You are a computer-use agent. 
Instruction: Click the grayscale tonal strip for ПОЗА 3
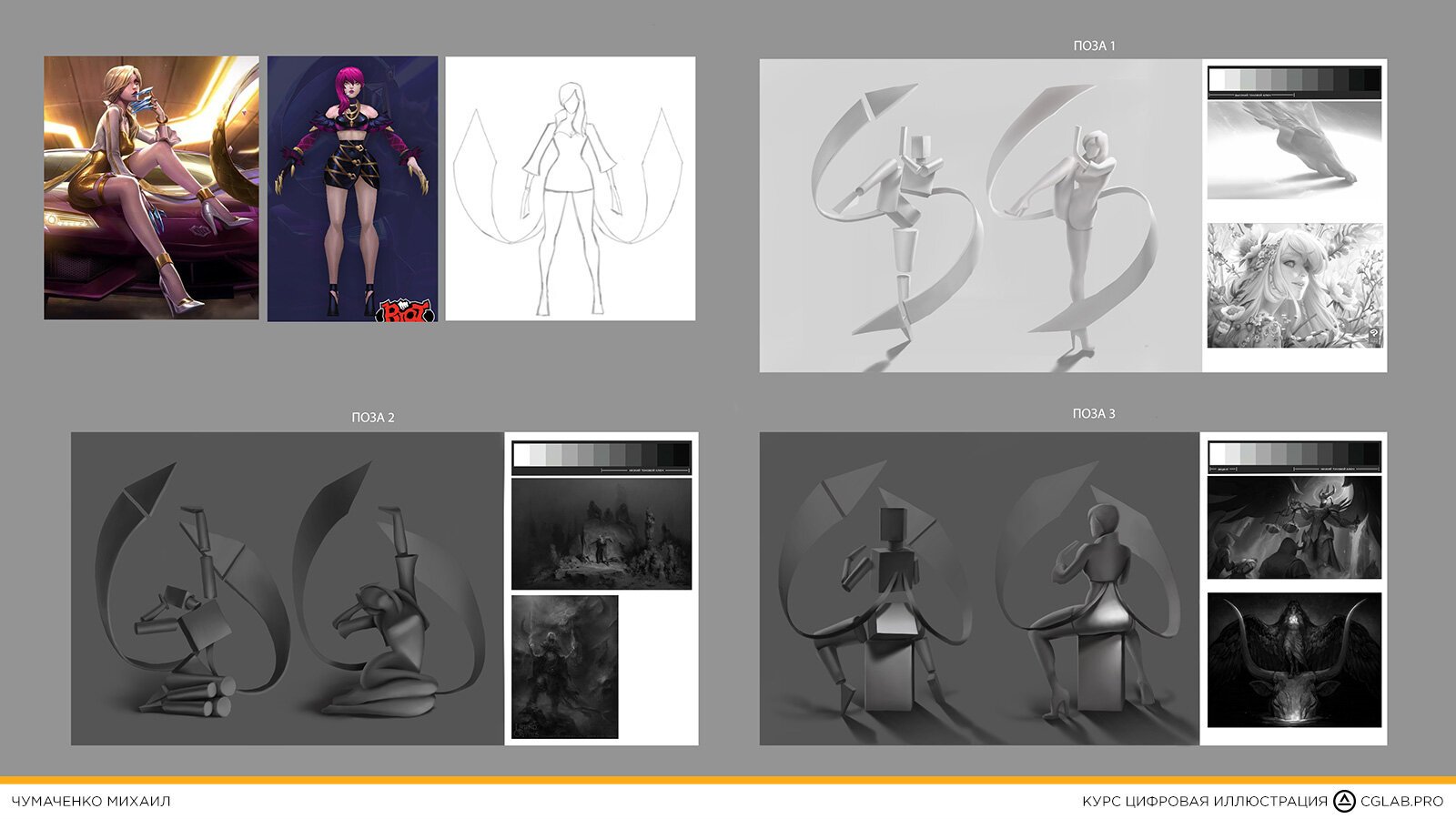pyautogui.click(x=1294, y=457)
